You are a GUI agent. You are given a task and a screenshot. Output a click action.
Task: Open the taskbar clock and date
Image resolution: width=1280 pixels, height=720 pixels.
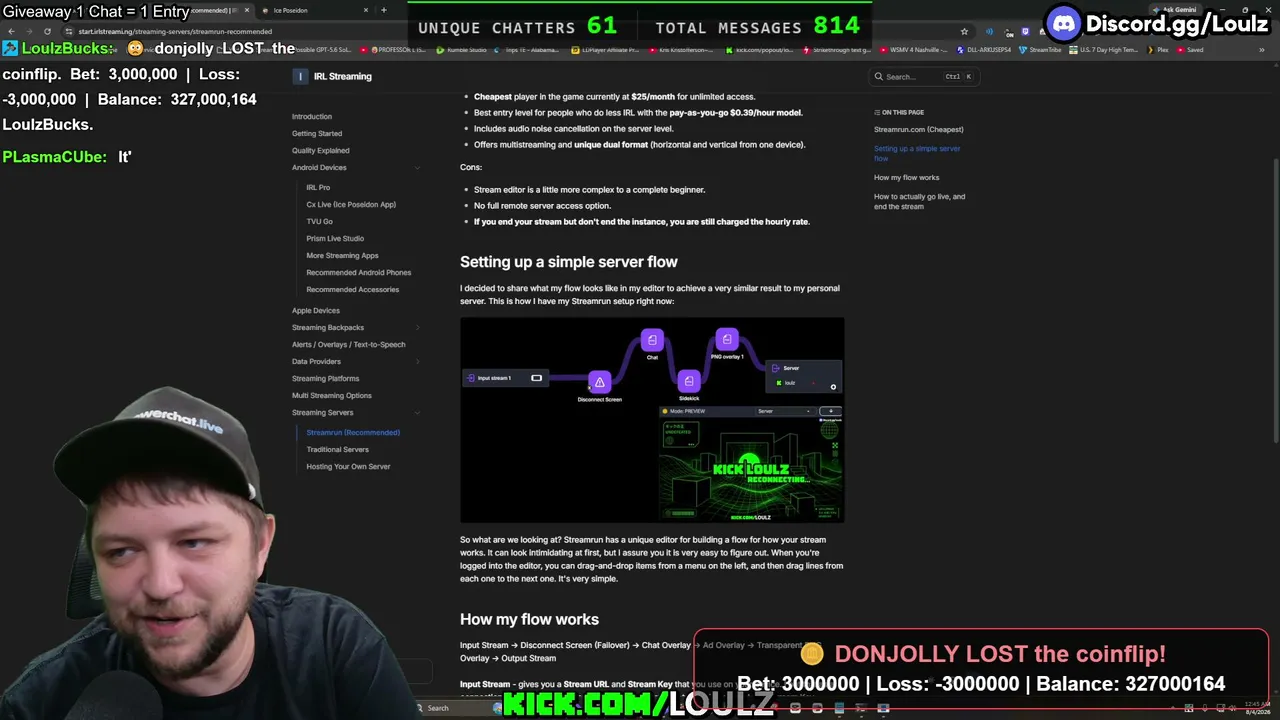click(1257, 707)
